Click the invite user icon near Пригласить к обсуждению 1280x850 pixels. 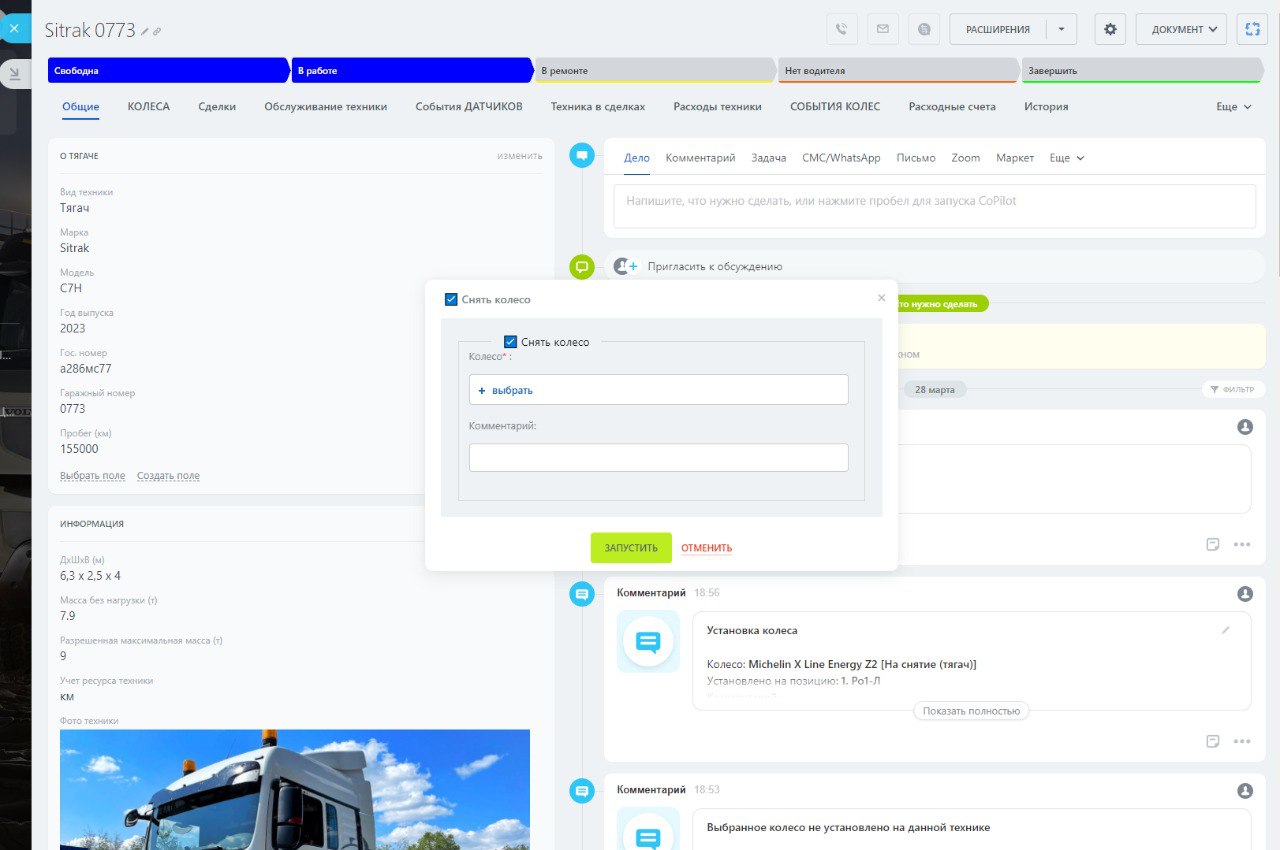point(625,266)
